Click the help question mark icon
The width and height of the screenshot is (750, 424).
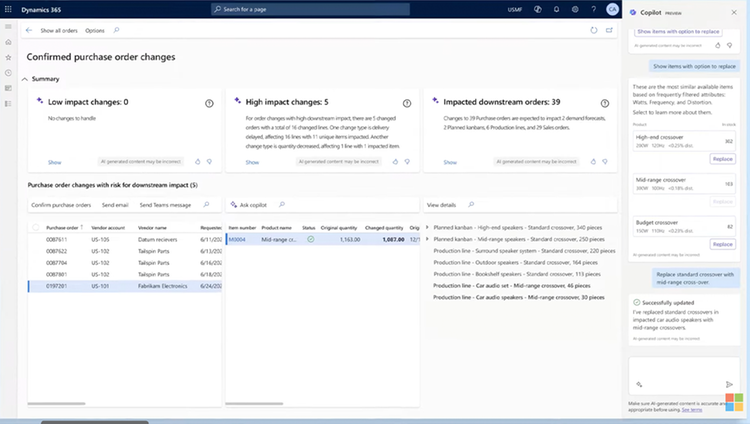click(594, 9)
